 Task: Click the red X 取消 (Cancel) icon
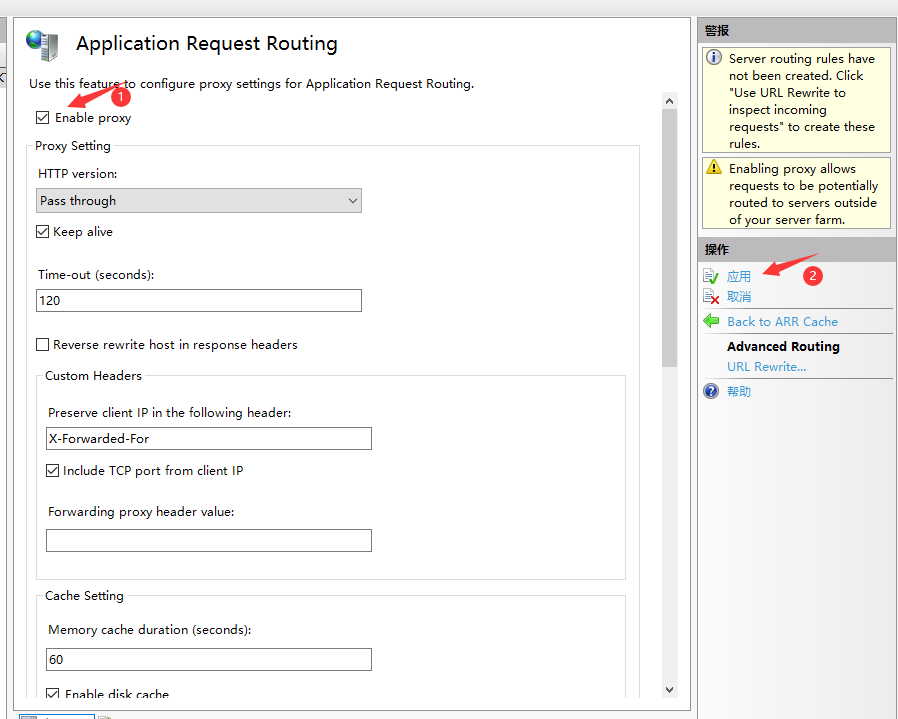[x=711, y=297]
